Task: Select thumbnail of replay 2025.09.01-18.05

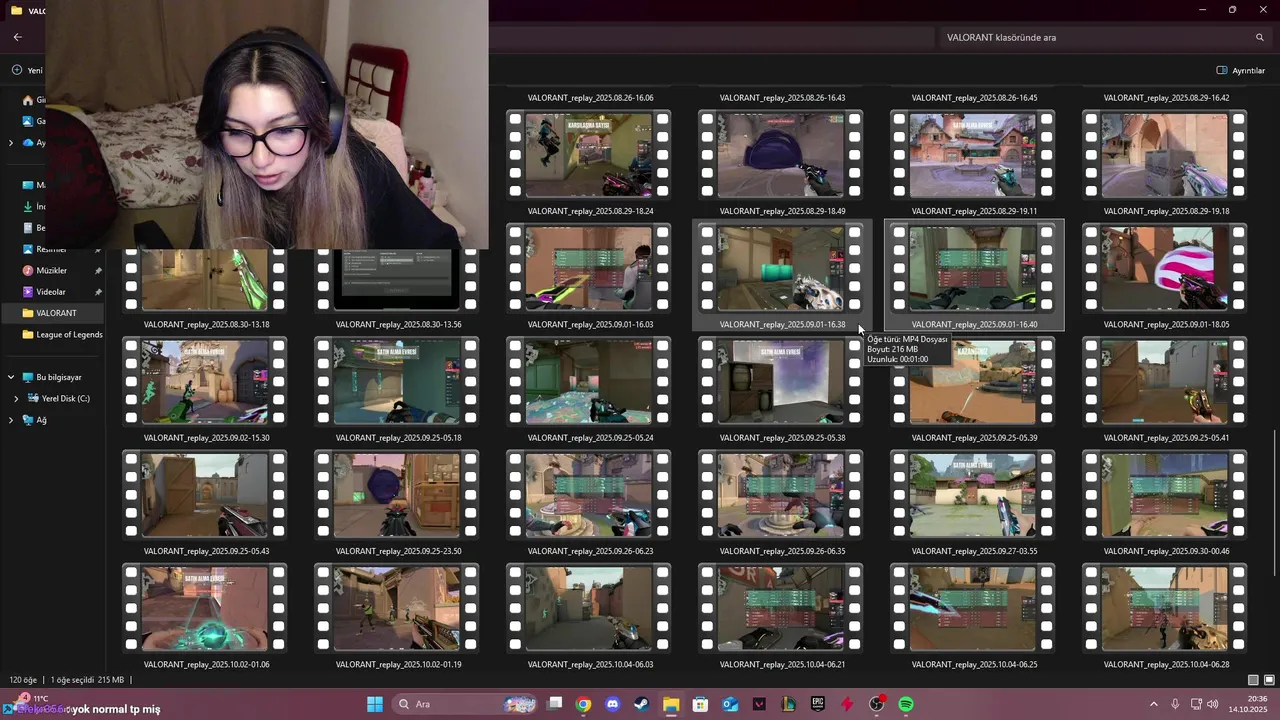Action: (x=1165, y=268)
